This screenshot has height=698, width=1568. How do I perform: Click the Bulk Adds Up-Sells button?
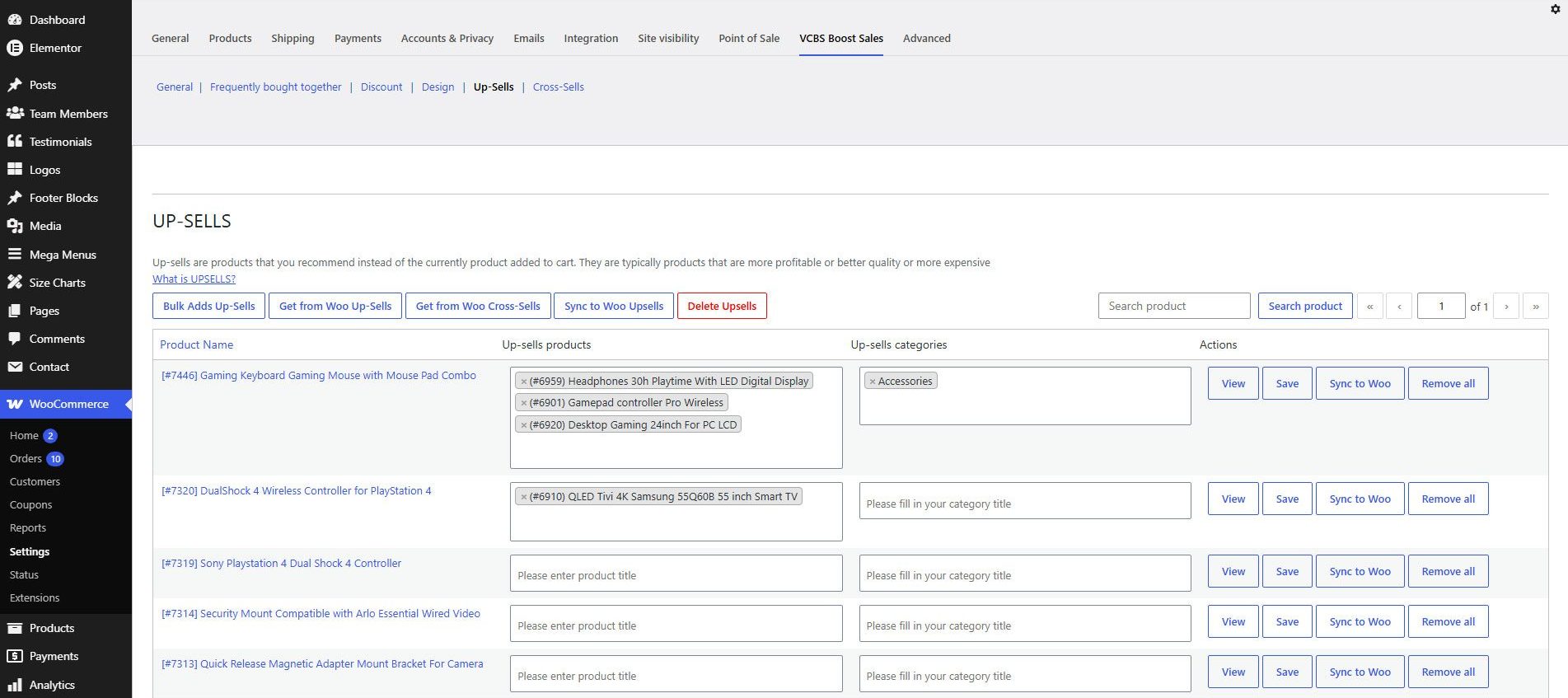209,306
